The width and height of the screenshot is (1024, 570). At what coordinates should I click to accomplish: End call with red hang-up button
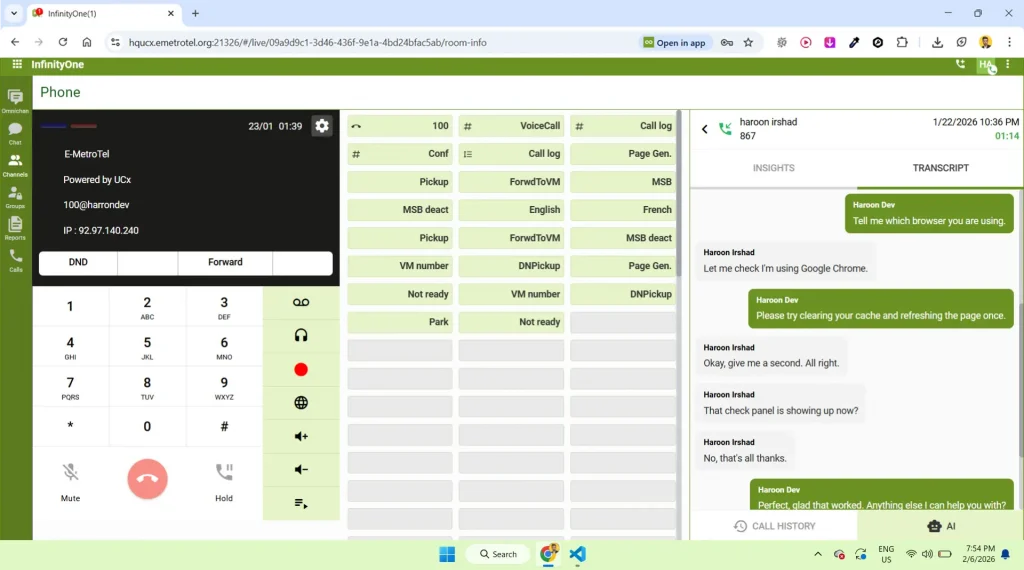coord(148,479)
